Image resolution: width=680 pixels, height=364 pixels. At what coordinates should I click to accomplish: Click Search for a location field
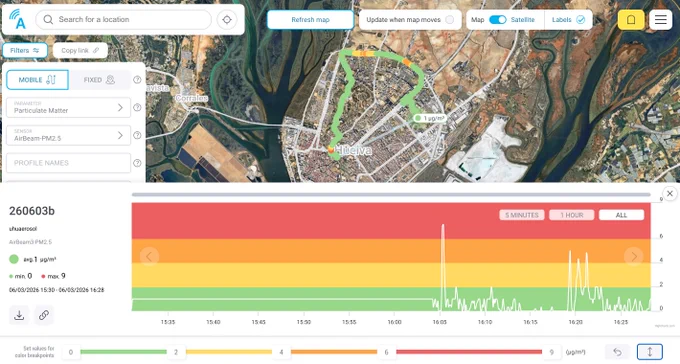[124, 20]
